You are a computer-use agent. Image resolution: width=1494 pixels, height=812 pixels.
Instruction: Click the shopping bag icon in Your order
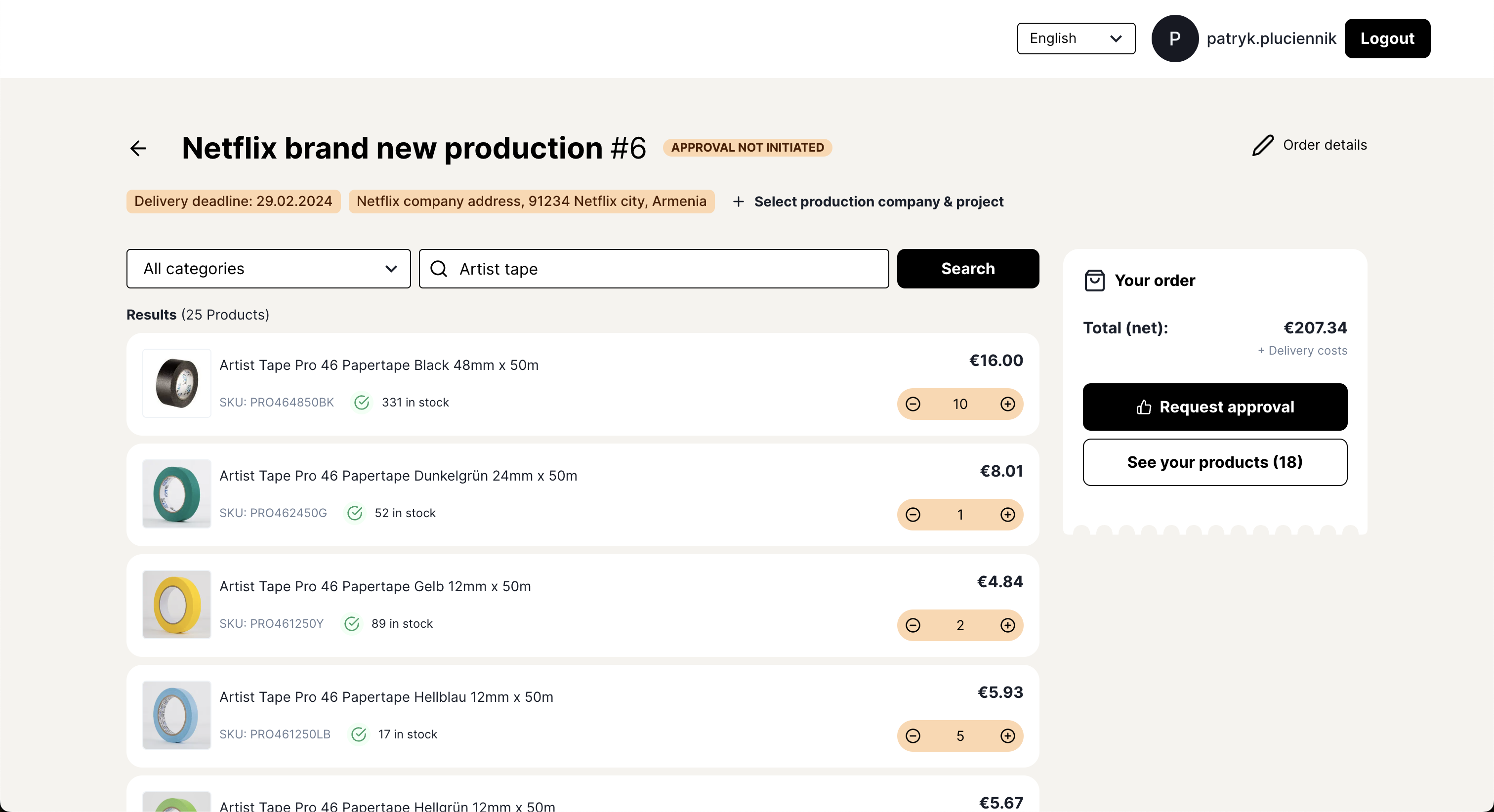pos(1094,281)
